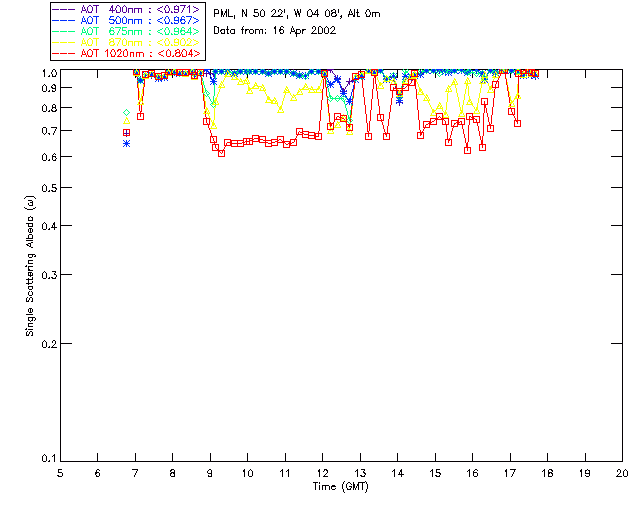This screenshot has width=640, height=512.
Task: Click the AOT 500nm legend entry
Action: 127,20
